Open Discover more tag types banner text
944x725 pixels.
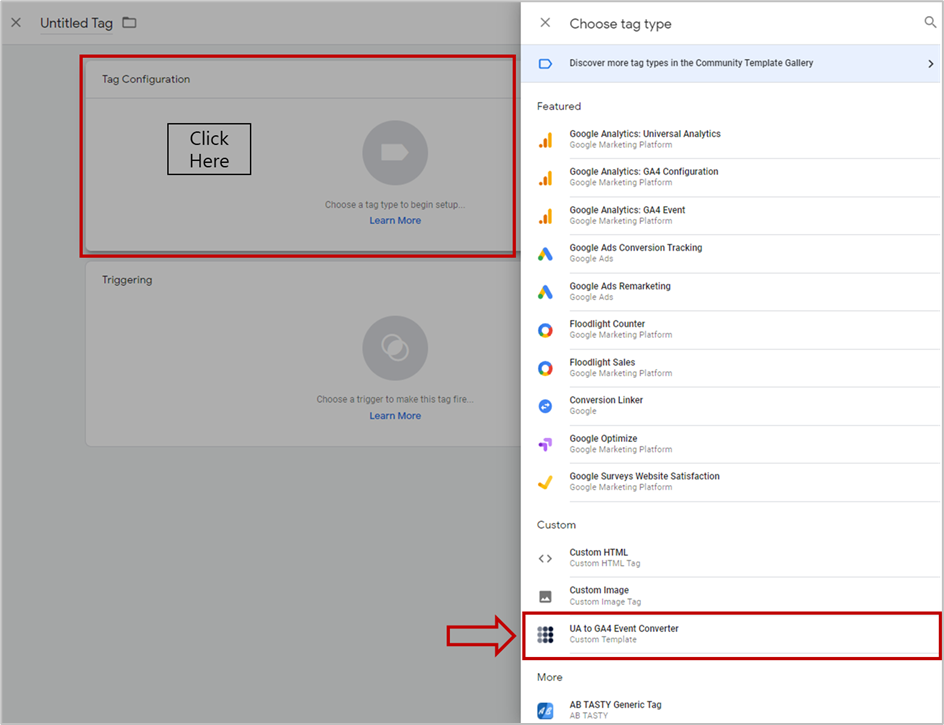(x=691, y=63)
